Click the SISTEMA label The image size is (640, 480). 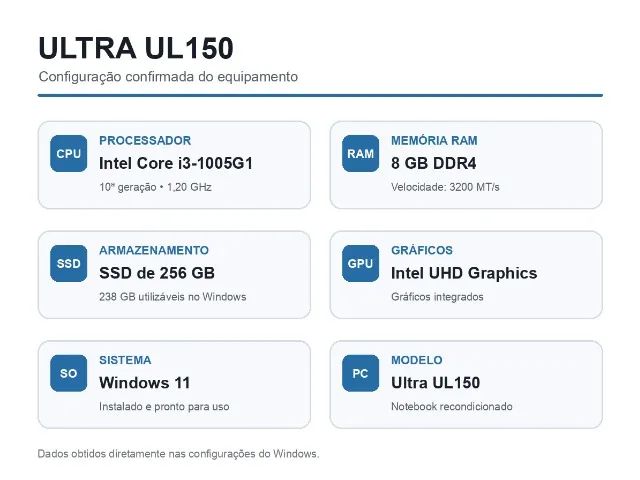(125, 360)
